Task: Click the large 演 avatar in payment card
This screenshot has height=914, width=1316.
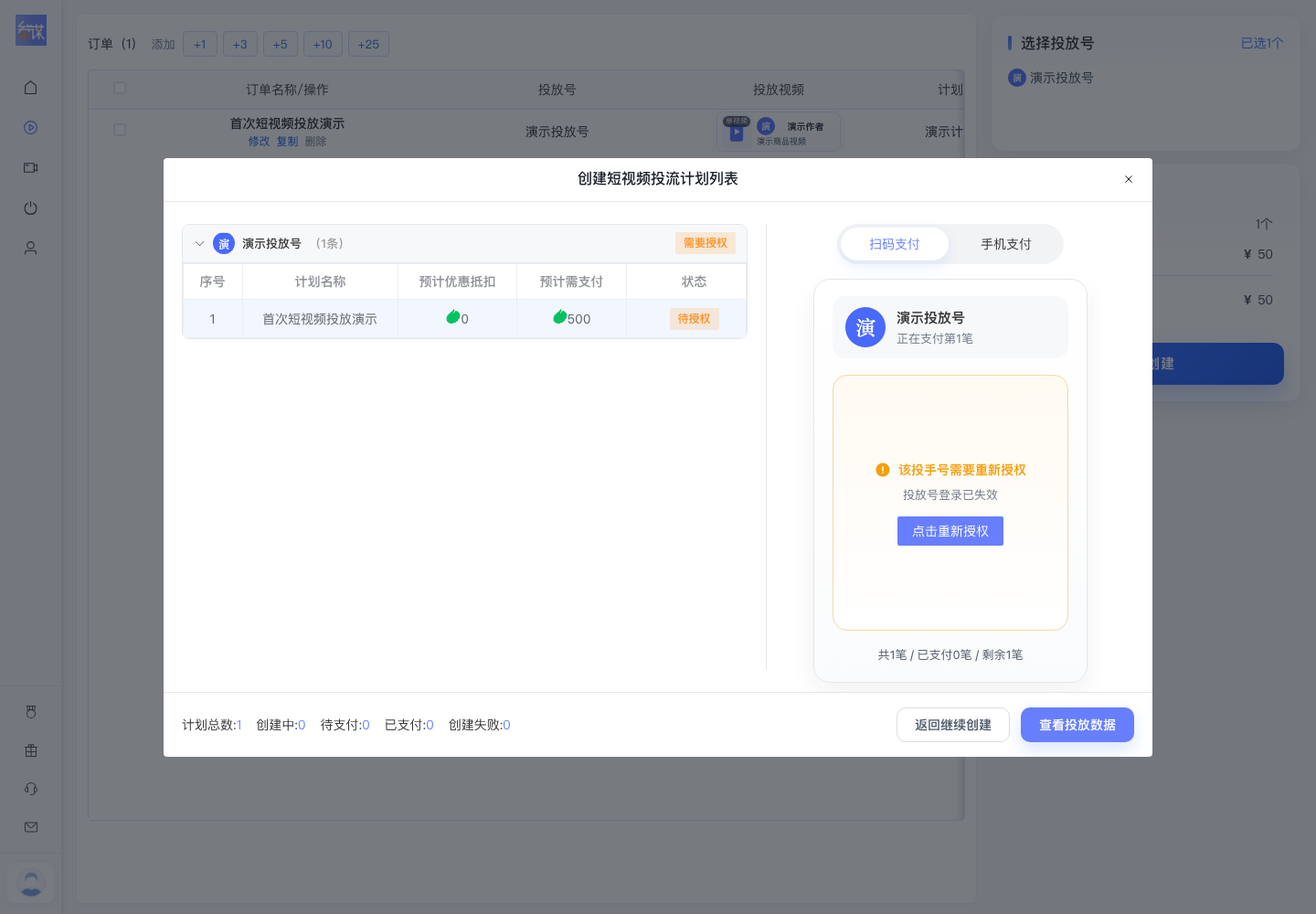Action: (x=865, y=327)
